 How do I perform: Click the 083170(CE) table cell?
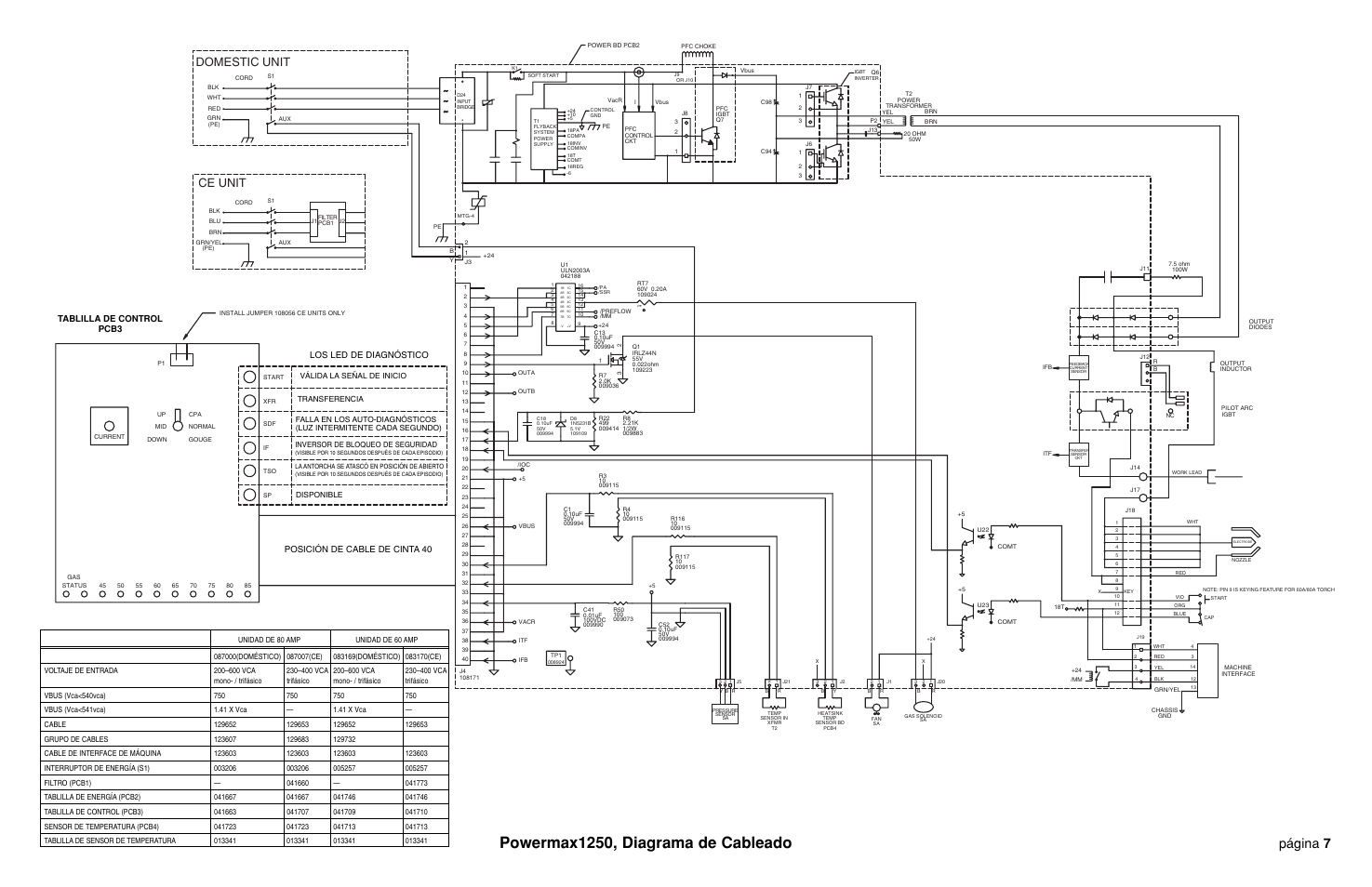coord(425,656)
